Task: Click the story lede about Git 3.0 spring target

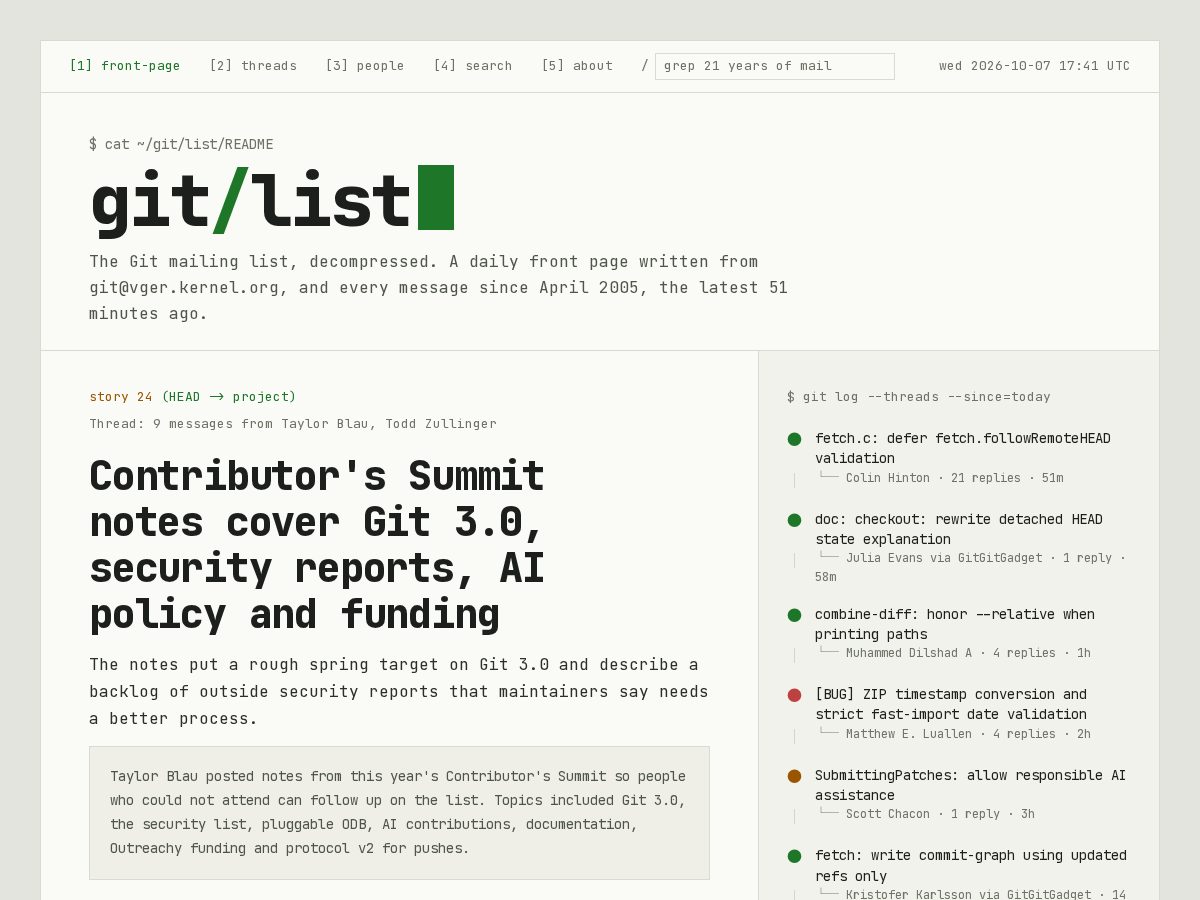Action: (x=399, y=692)
